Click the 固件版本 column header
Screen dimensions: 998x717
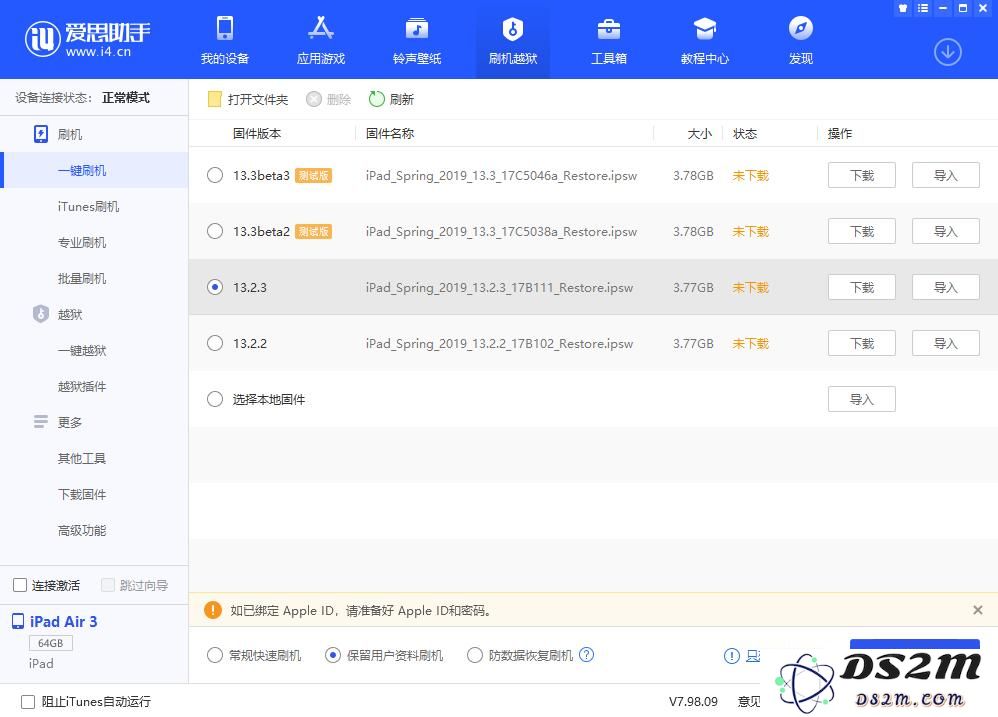[257, 134]
